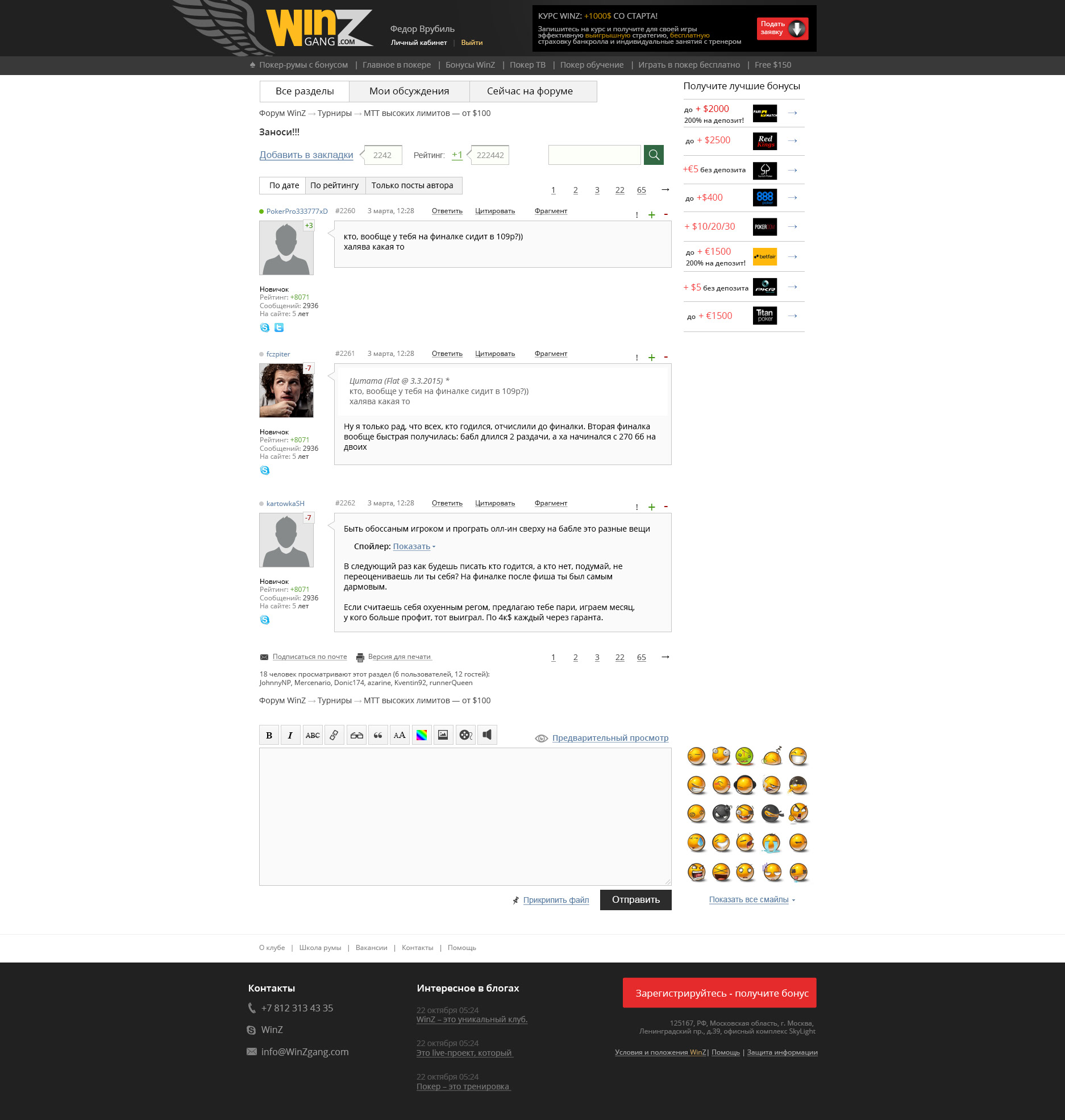Open the kartowkaSH username link
Viewport: 1065px width, 1120px height.
pyautogui.click(x=285, y=504)
